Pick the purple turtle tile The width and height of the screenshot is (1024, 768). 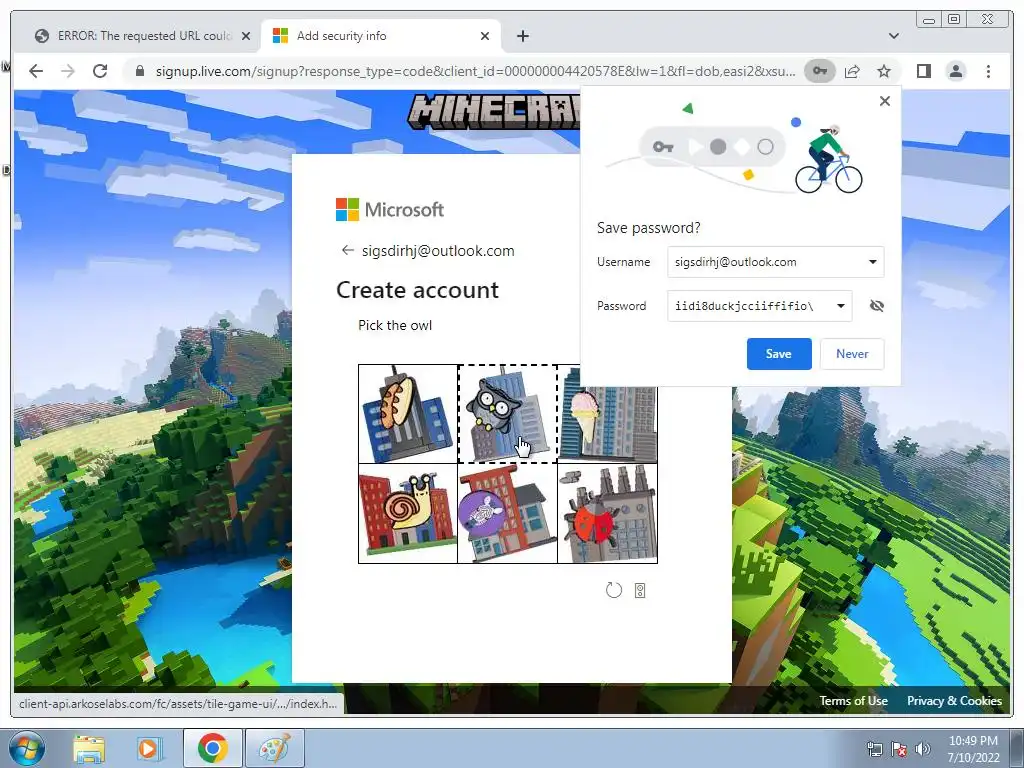pyautogui.click(x=507, y=513)
